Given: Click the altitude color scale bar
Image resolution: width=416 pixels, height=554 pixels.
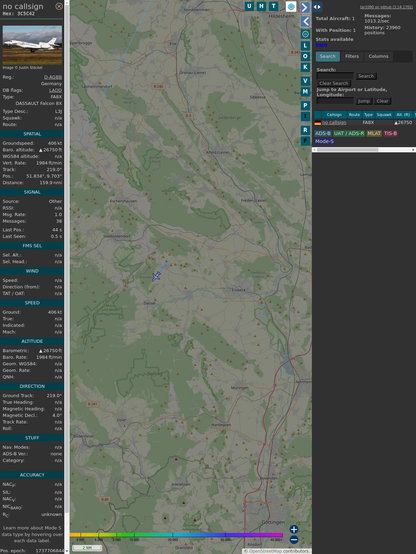Looking at the screenshot, I should (176, 535).
